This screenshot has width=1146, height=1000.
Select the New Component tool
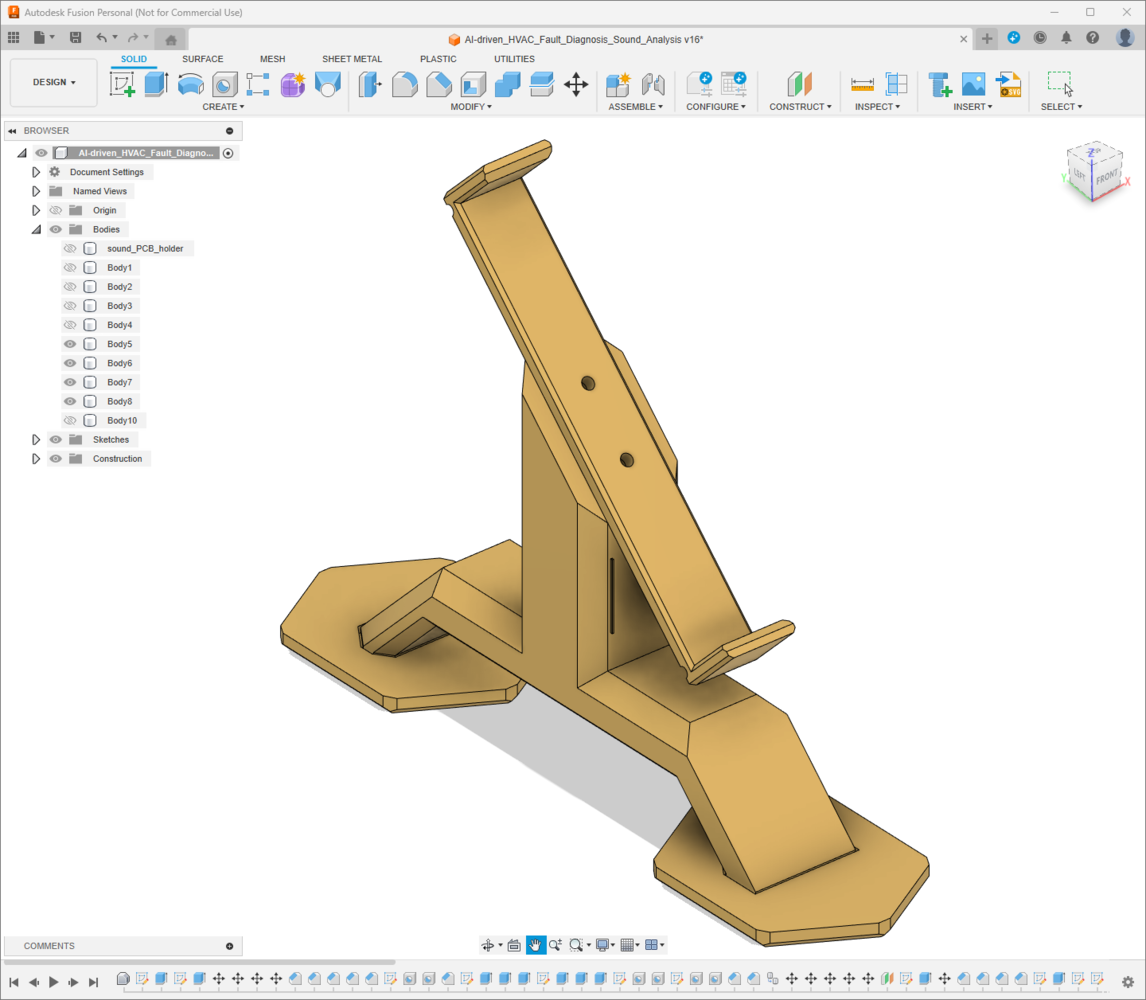pyautogui.click(x=618, y=84)
